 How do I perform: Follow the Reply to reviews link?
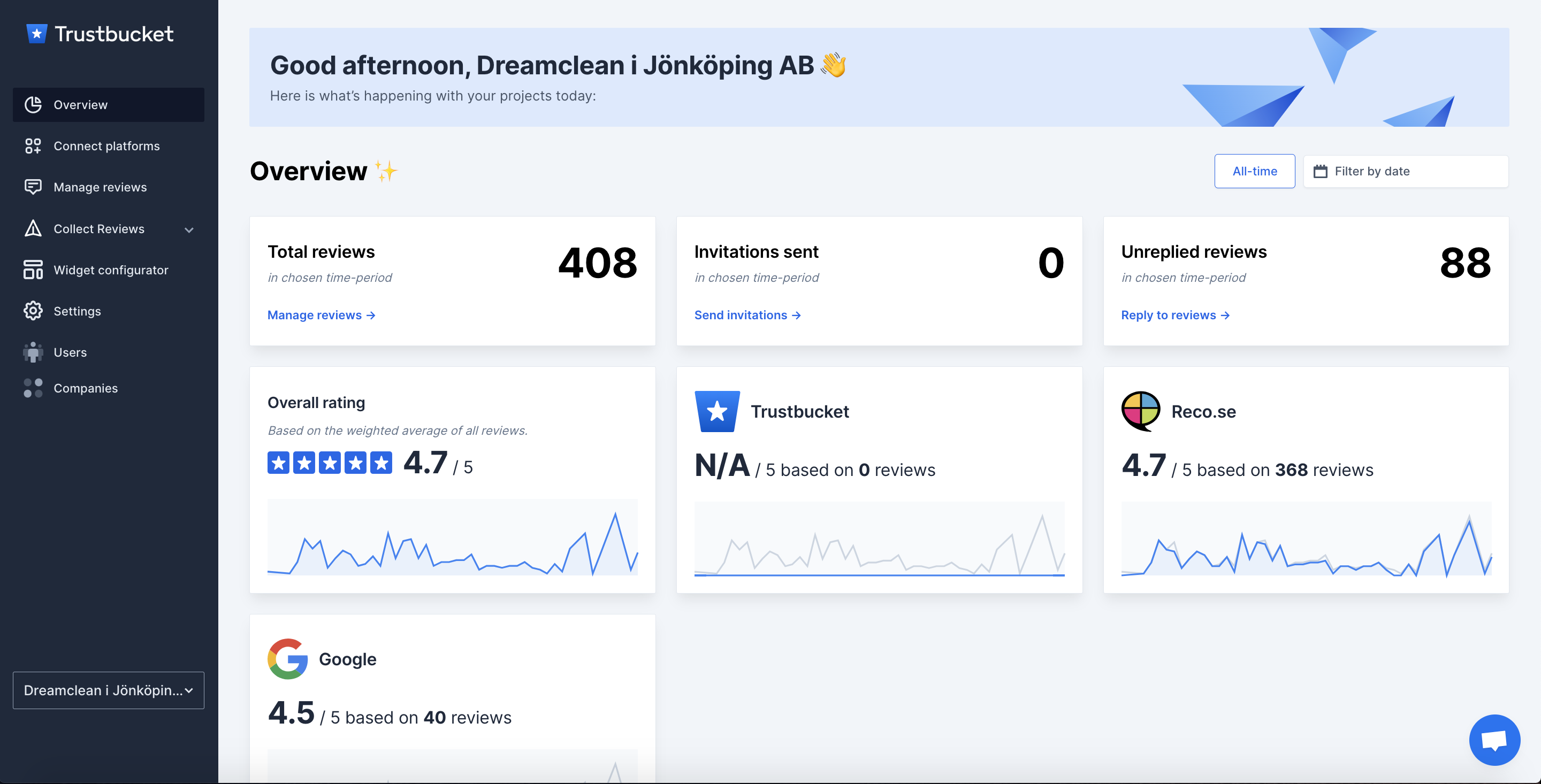[x=1175, y=315]
